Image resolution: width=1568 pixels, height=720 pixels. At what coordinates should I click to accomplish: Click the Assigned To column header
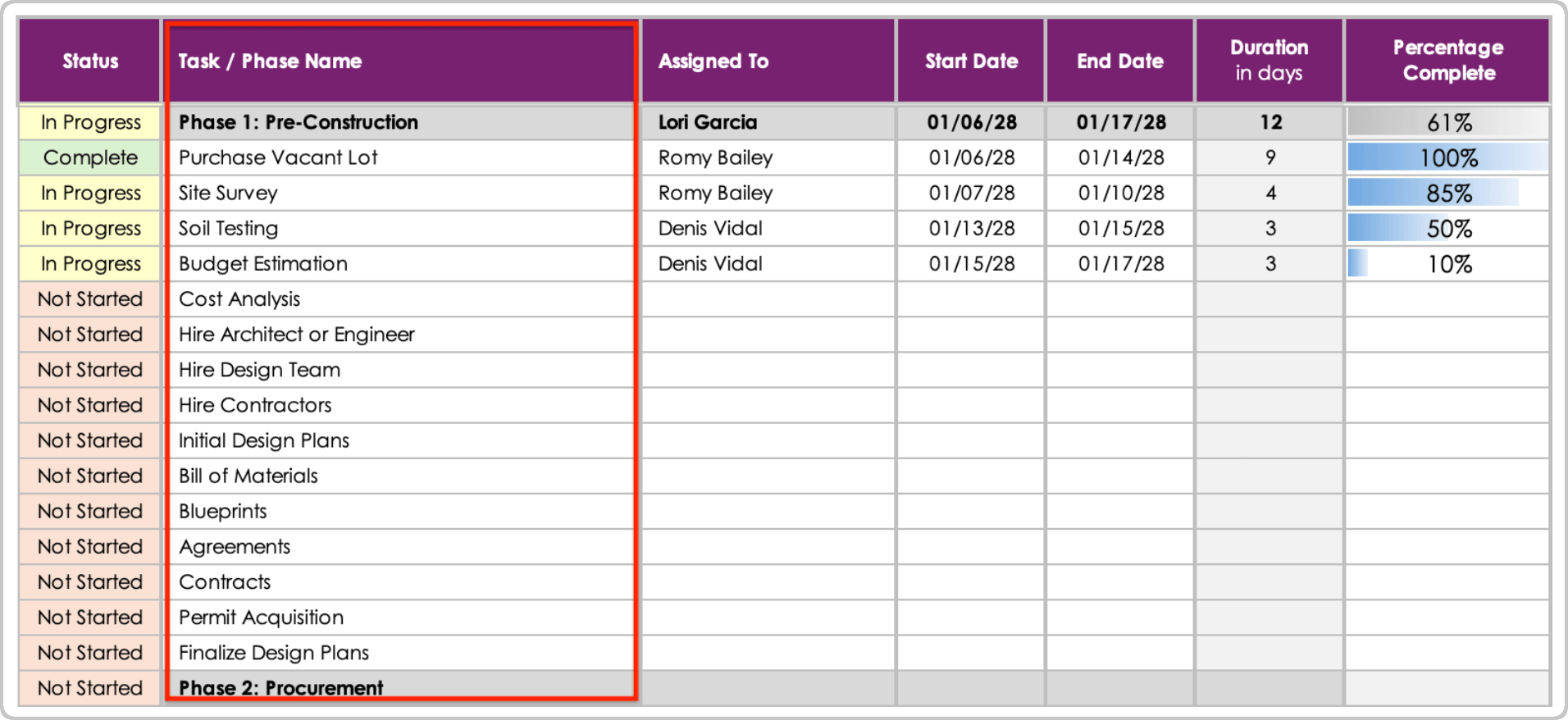713,61
